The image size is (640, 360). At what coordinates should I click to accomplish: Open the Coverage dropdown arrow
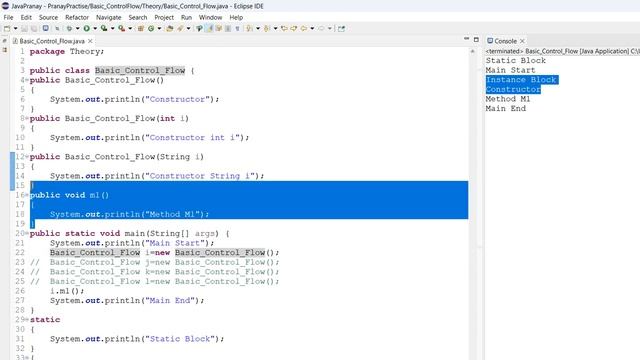pyautogui.click(x=113, y=29)
